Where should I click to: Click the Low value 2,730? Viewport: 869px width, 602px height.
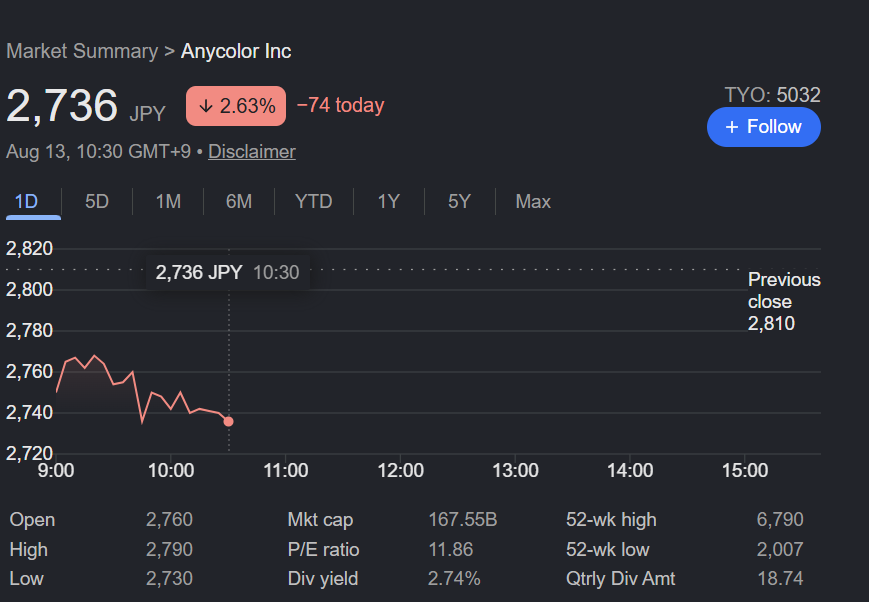click(x=169, y=578)
